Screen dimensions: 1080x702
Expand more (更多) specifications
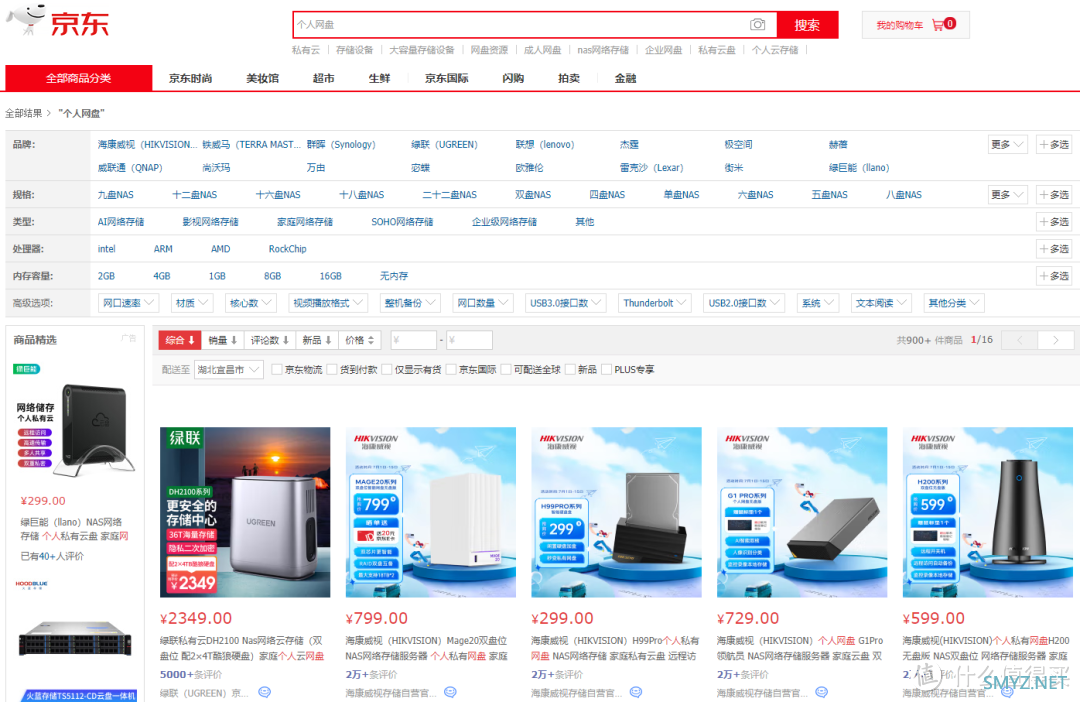pos(1007,195)
